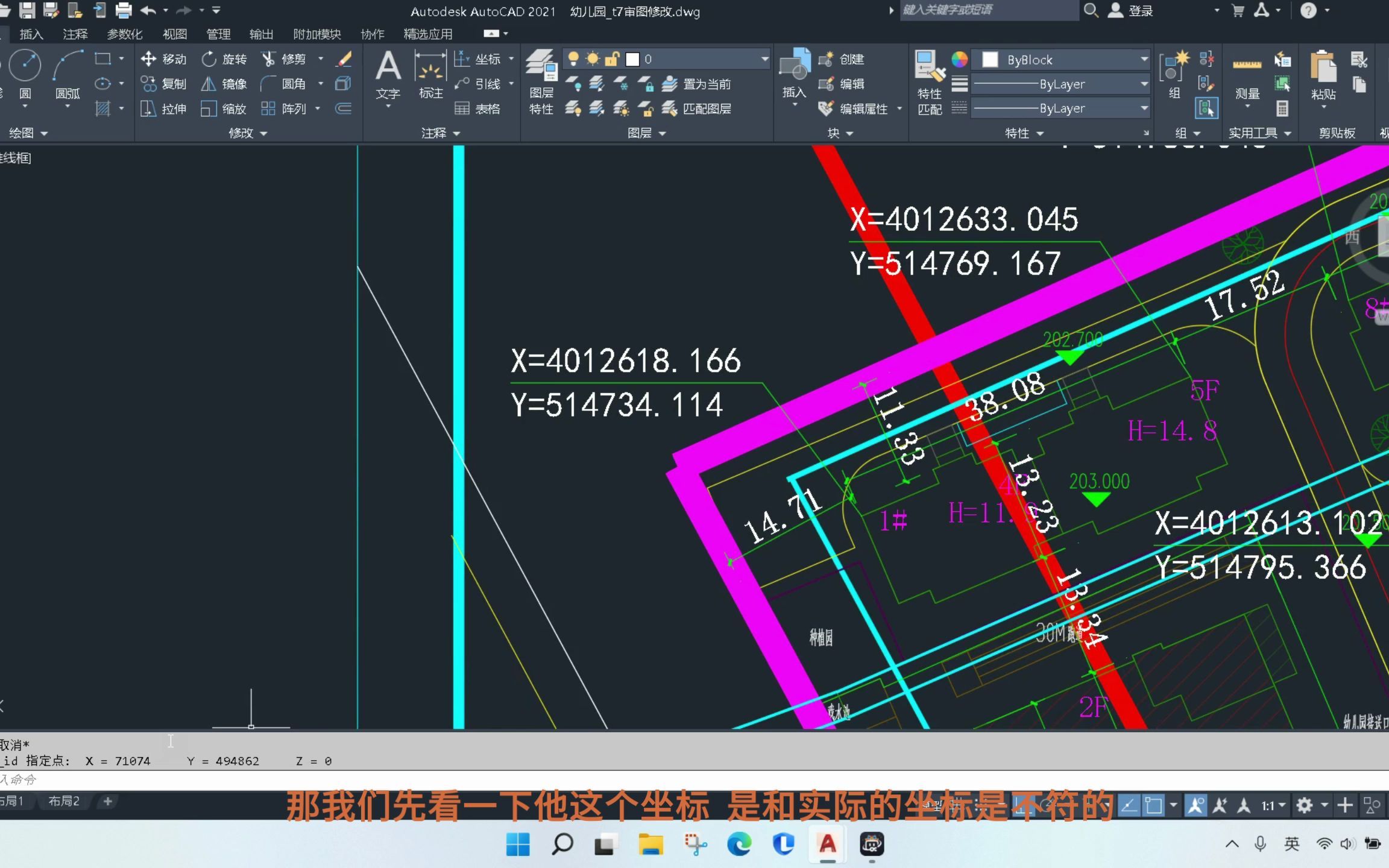Toggle the layer freeze sun icon
Image resolution: width=1389 pixels, height=868 pixels.
[593, 59]
